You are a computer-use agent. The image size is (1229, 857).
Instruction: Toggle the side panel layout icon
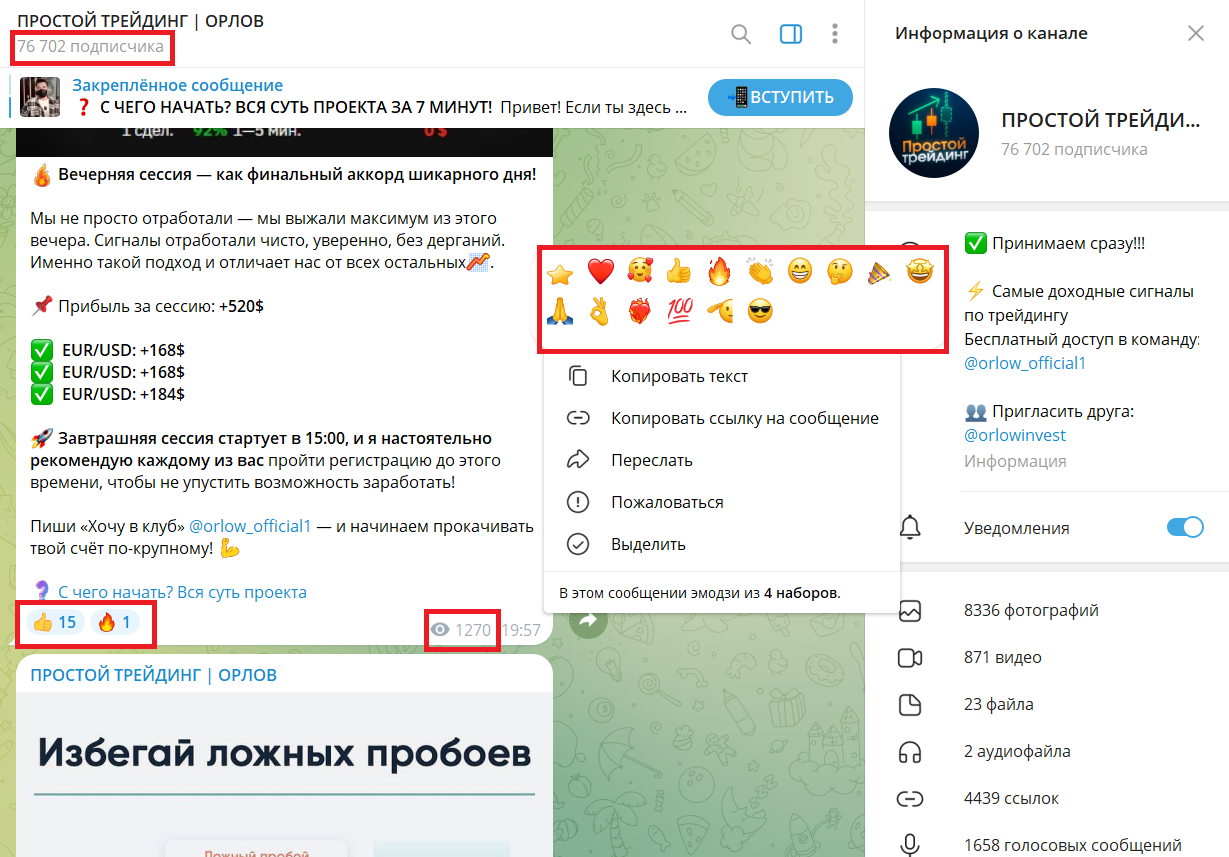(791, 35)
